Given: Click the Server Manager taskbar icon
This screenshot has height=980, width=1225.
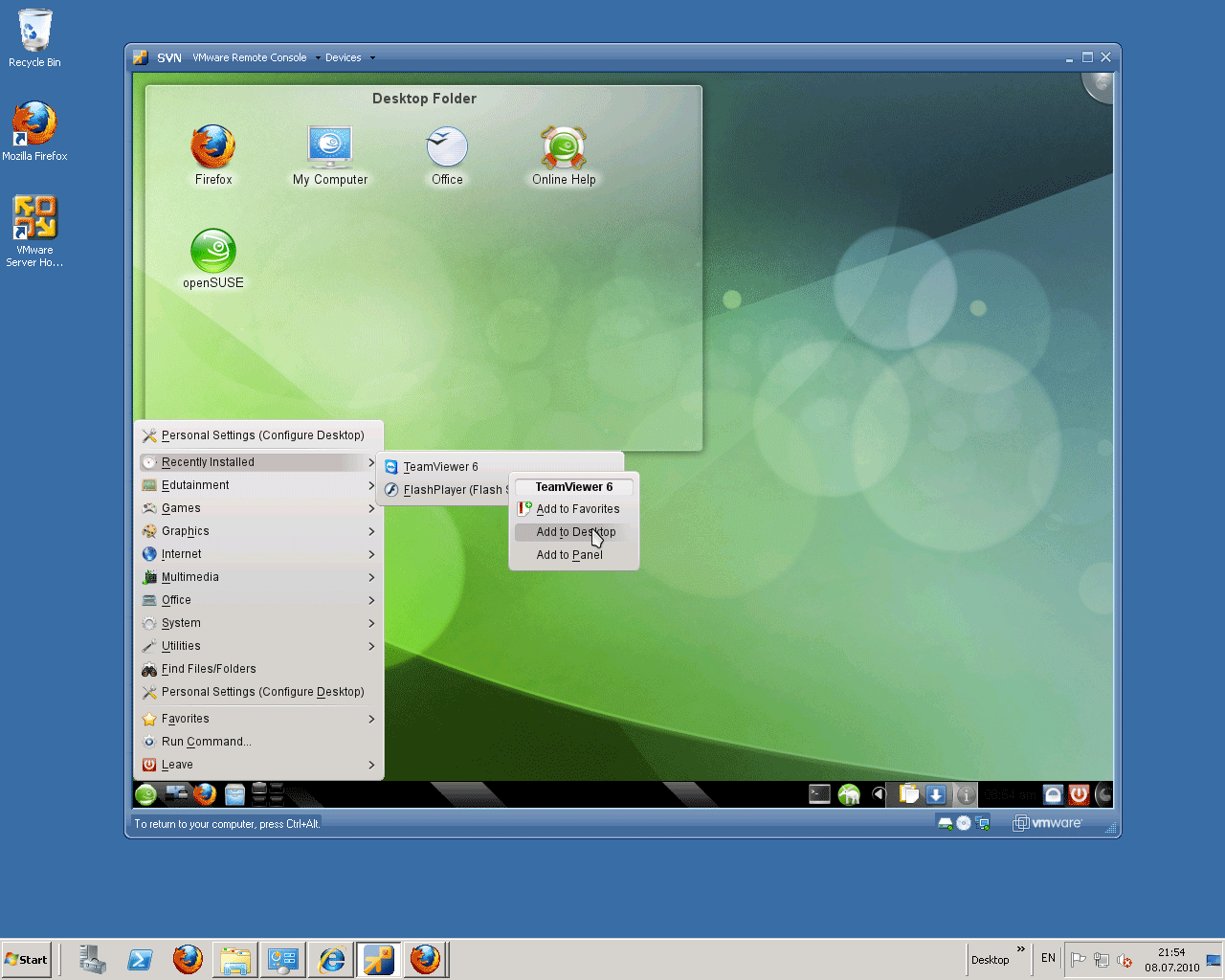Looking at the screenshot, I should pyautogui.click(x=93, y=959).
